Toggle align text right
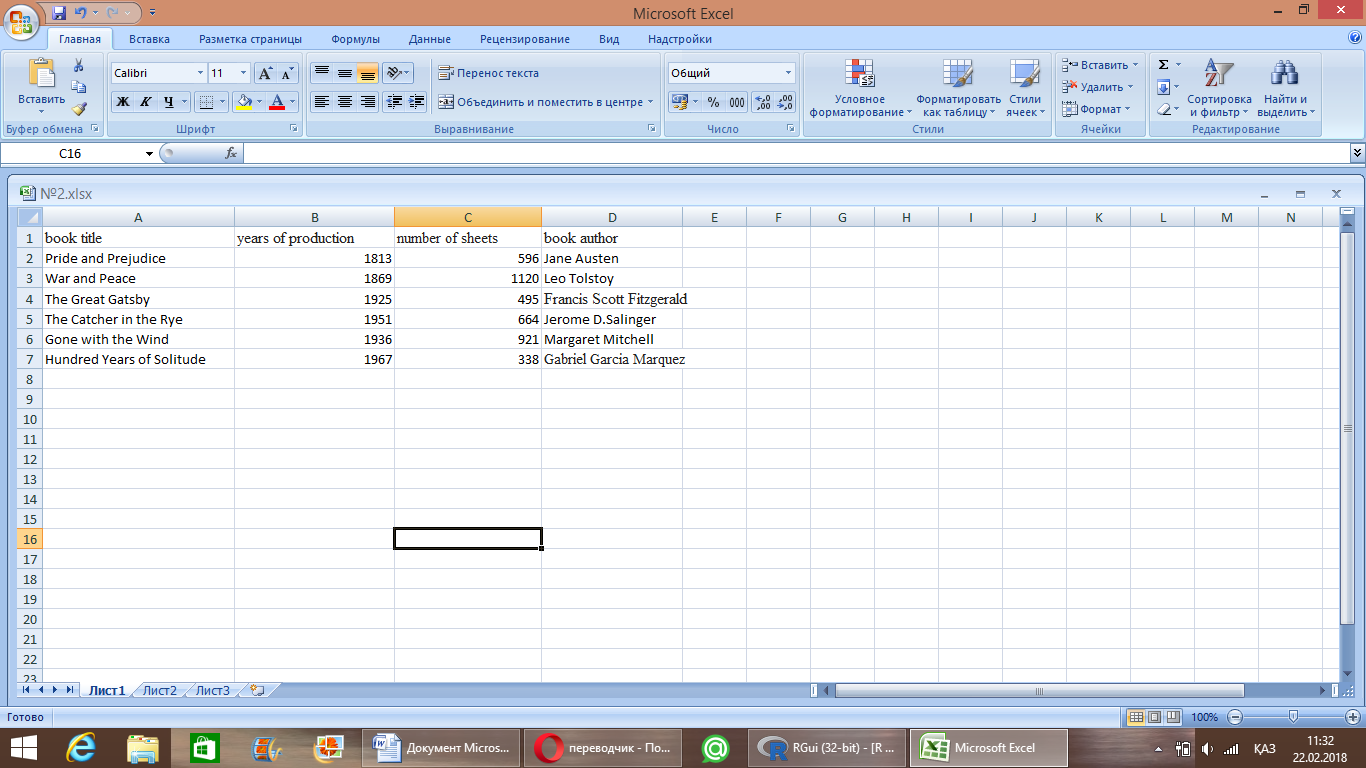The height and width of the screenshot is (768, 1366). pos(368,101)
